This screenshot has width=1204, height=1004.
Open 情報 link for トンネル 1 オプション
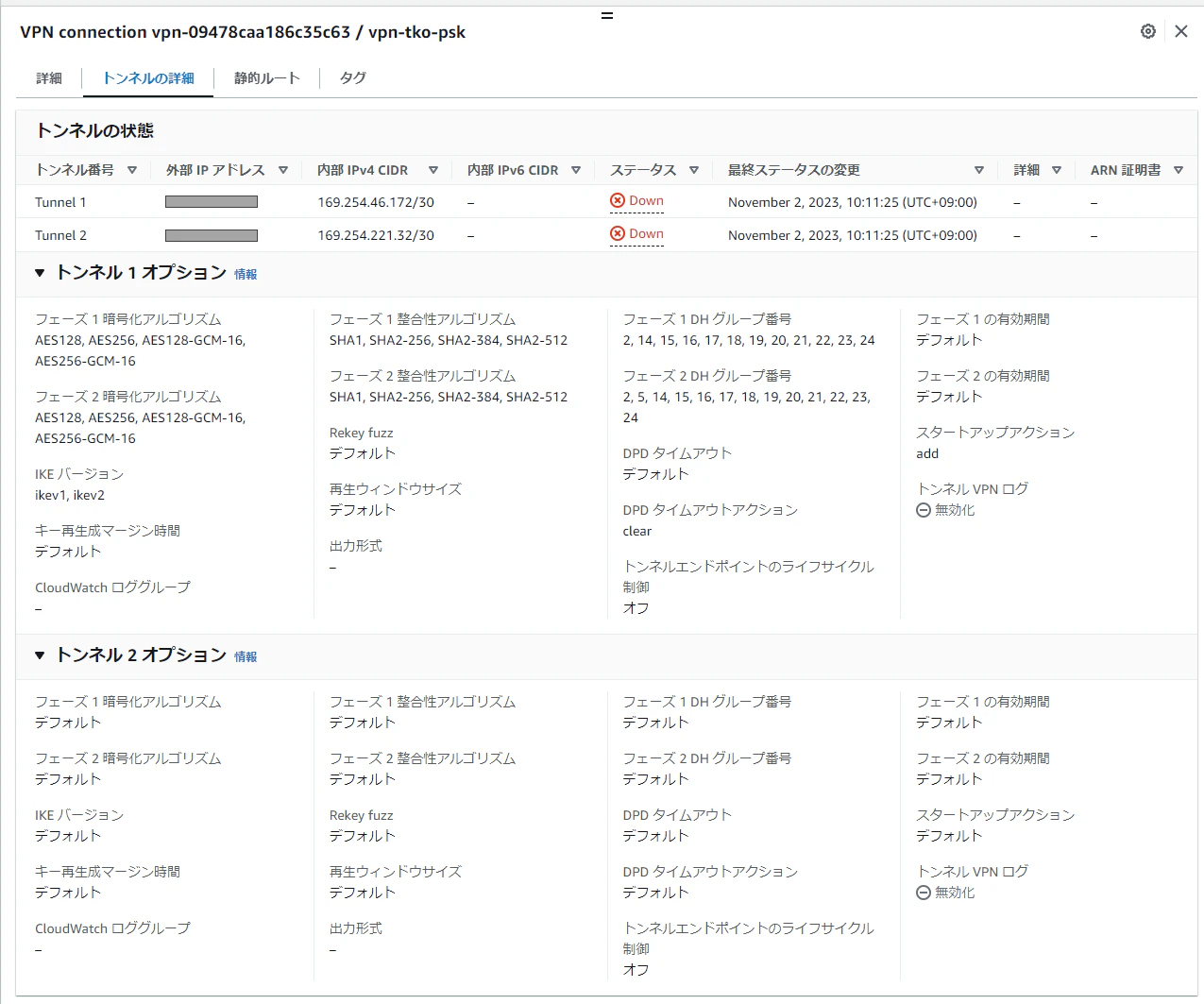point(246,274)
